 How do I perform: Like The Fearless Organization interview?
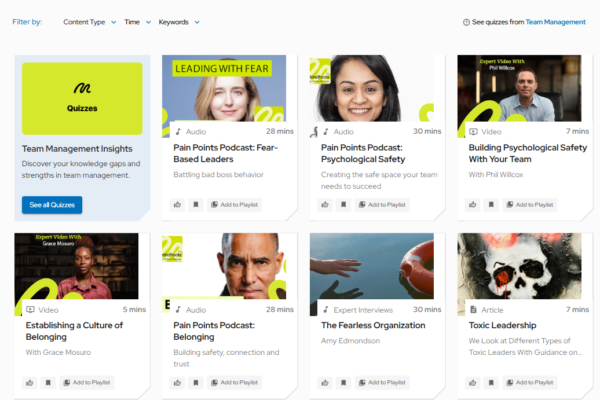click(325, 382)
